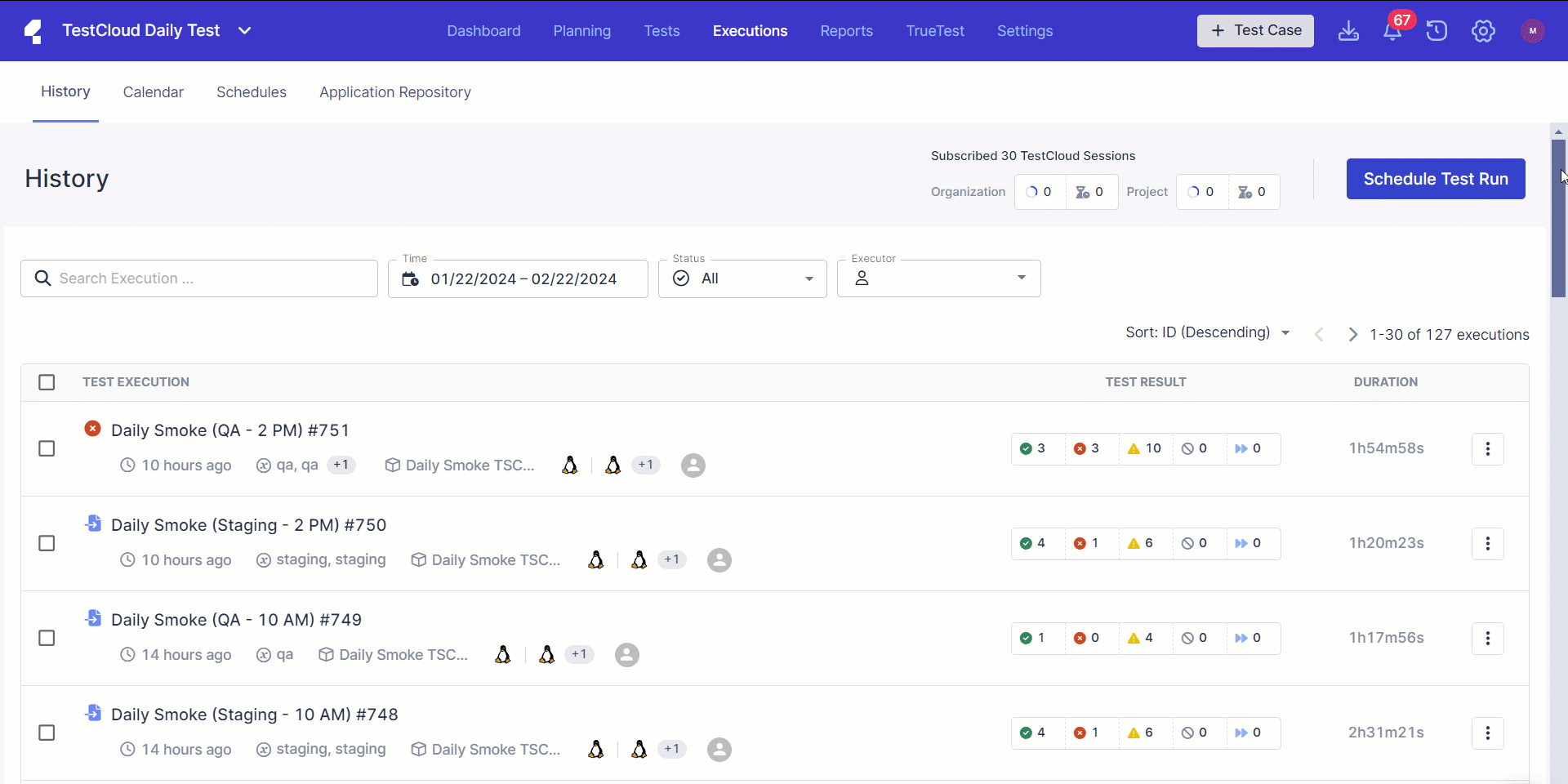The width and height of the screenshot is (1568, 784).
Task: Click Project queued sessions counter
Action: coord(1253,192)
